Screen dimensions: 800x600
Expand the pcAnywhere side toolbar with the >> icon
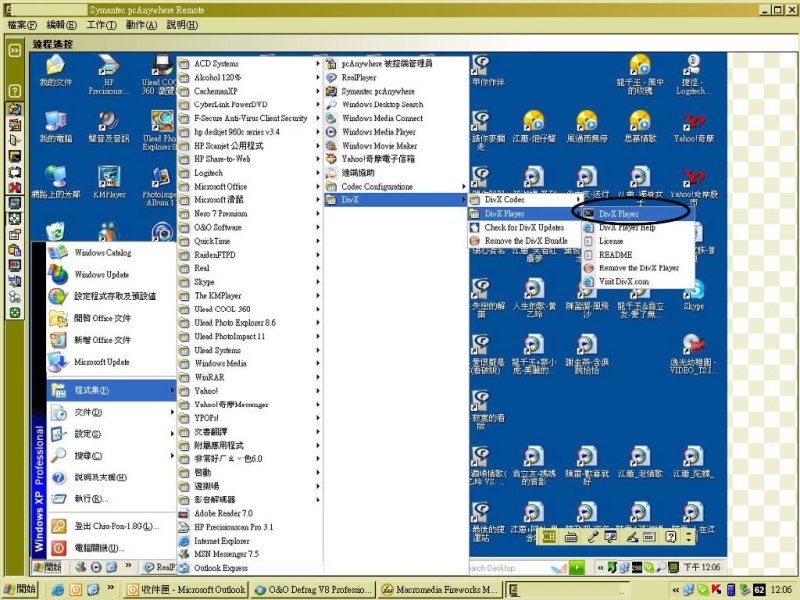15,51
